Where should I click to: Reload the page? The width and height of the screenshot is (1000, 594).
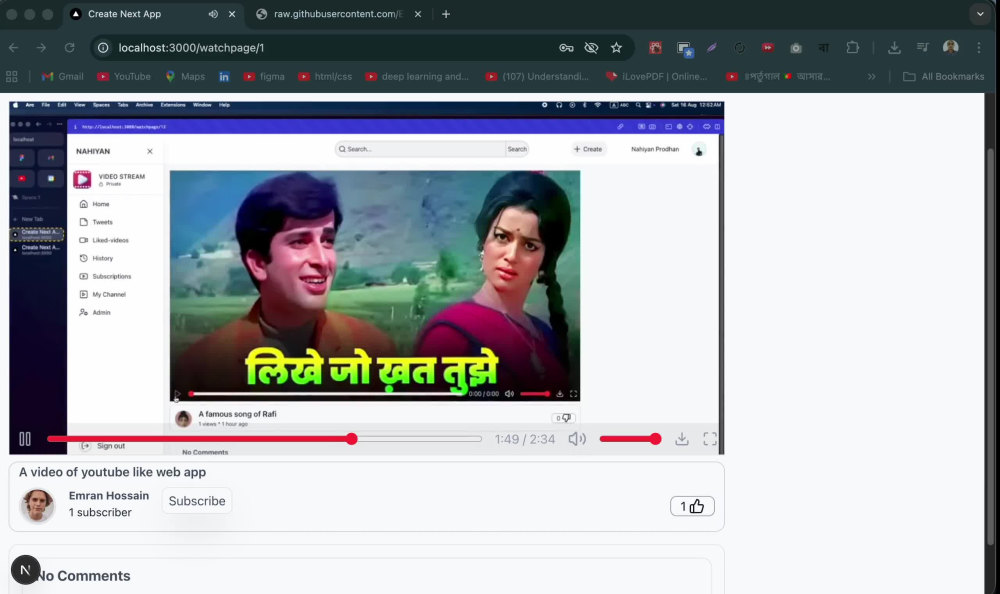point(70,48)
